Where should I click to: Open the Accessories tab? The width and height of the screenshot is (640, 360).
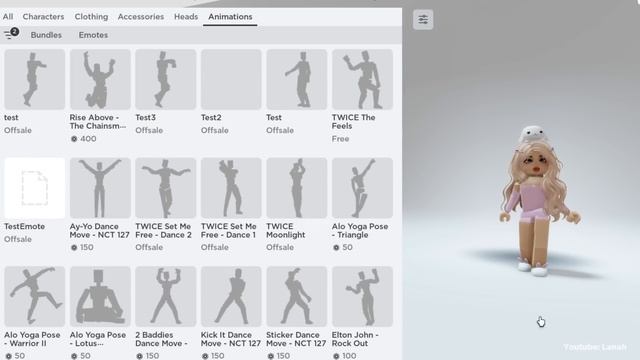click(141, 17)
